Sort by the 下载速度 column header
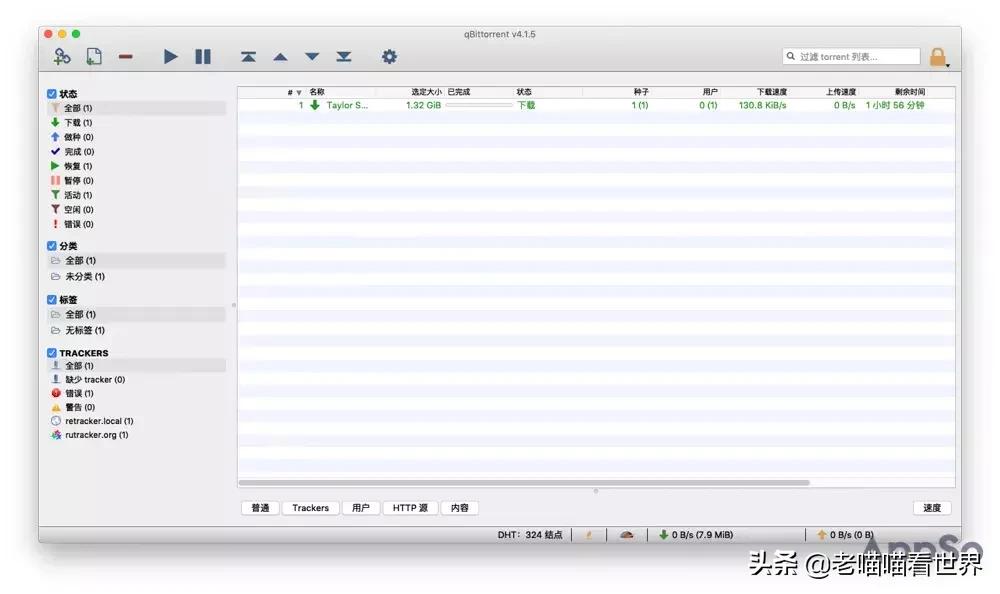This screenshot has width=1000, height=594. pos(772,92)
